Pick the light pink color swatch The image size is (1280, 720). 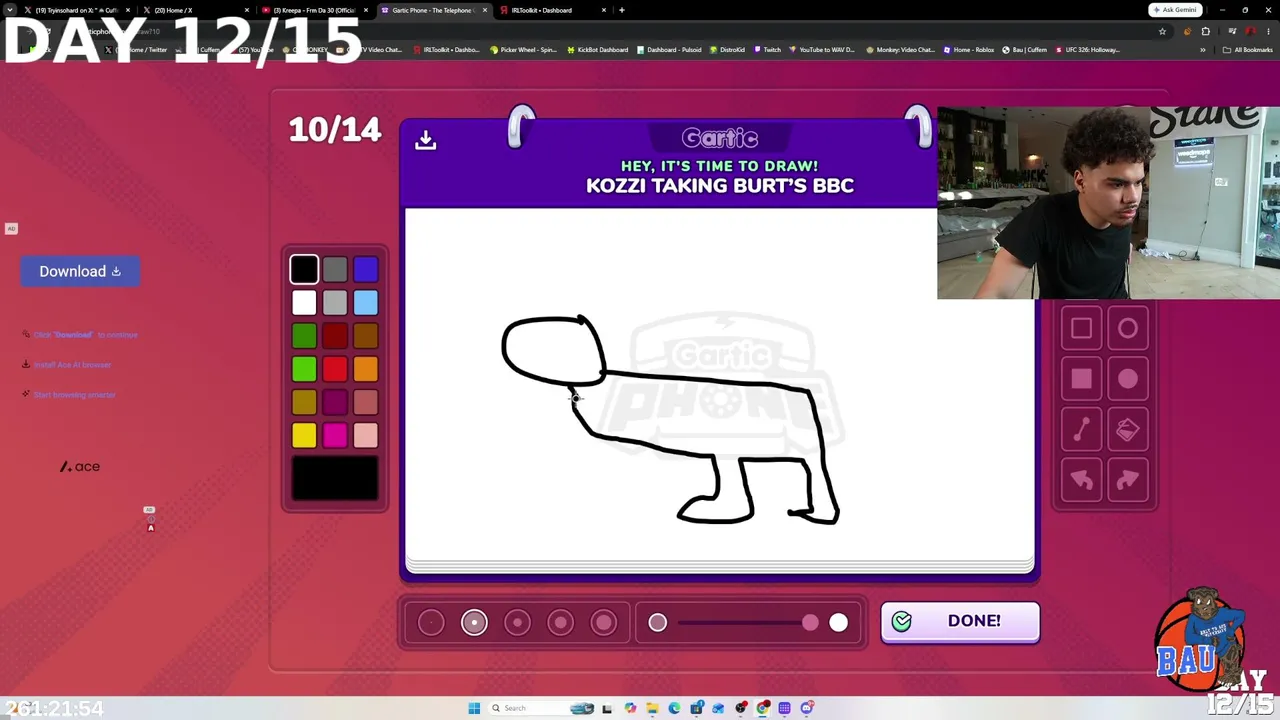click(365, 435)
